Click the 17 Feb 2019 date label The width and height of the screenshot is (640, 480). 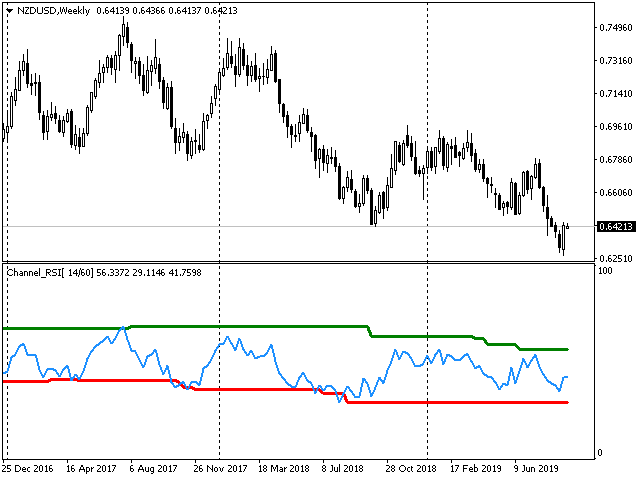pos(476,469)
